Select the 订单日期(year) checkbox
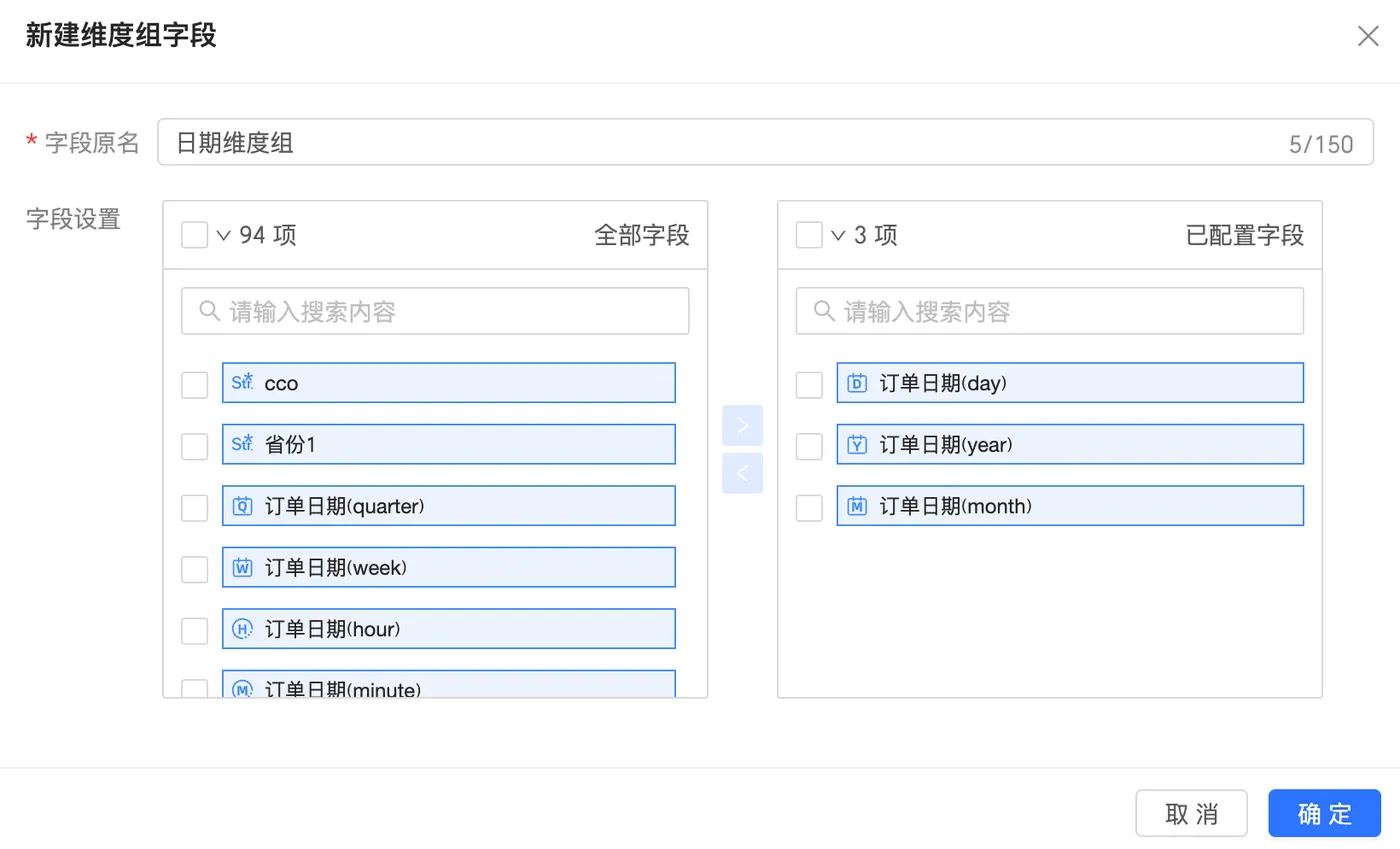1400x849 pixels. (x=809, y=446)
